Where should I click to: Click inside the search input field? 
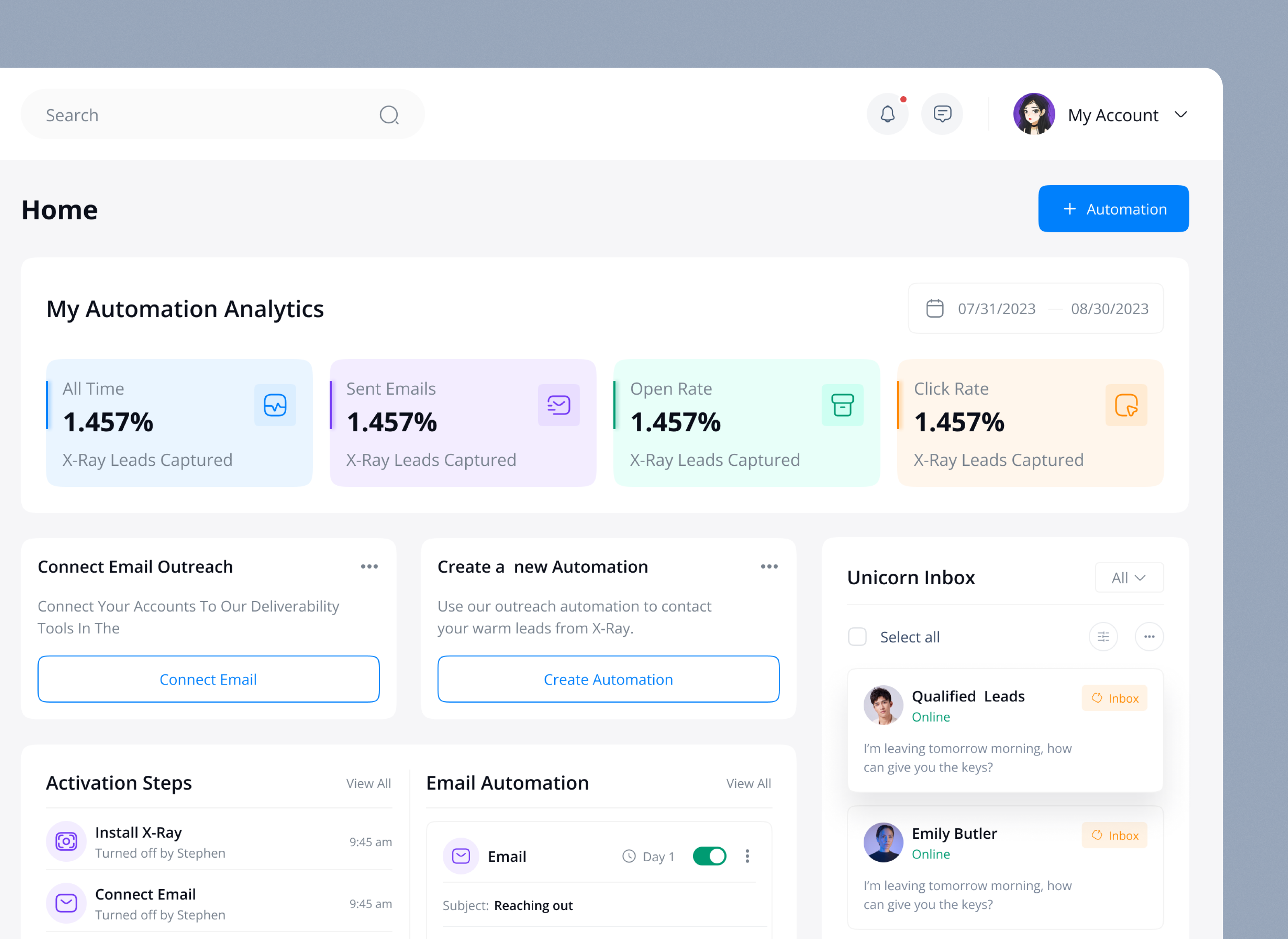click(199, 114)
